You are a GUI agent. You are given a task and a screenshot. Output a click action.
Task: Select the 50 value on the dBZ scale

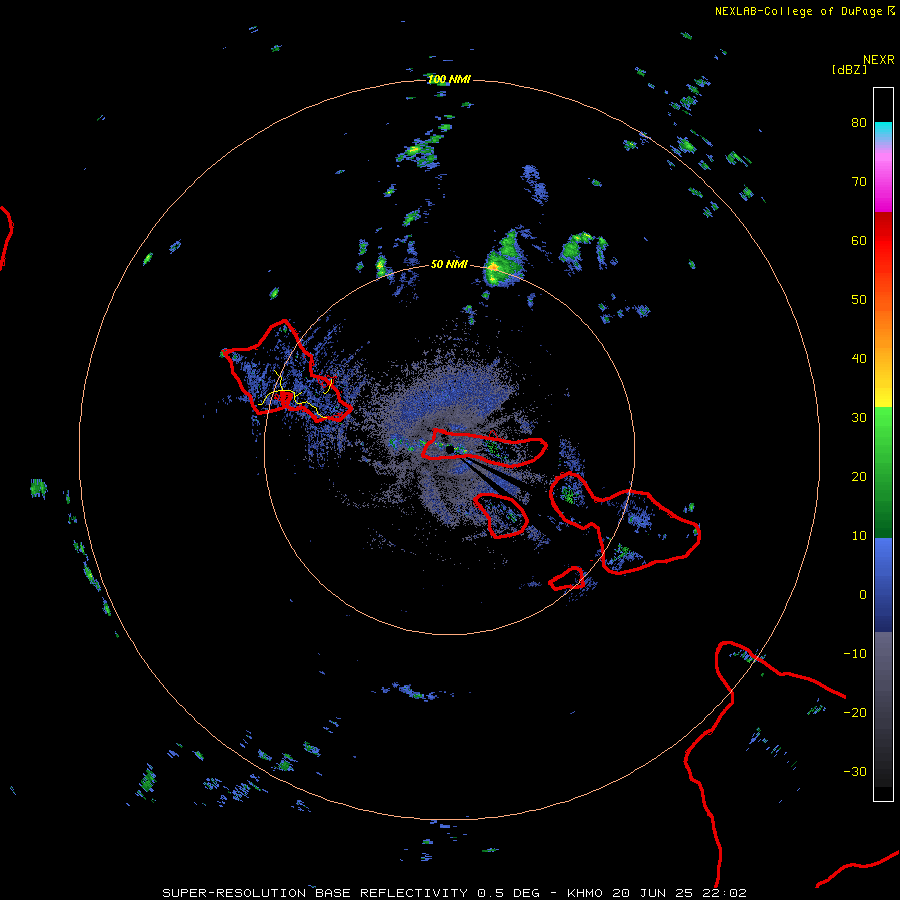tap(859, 300)
